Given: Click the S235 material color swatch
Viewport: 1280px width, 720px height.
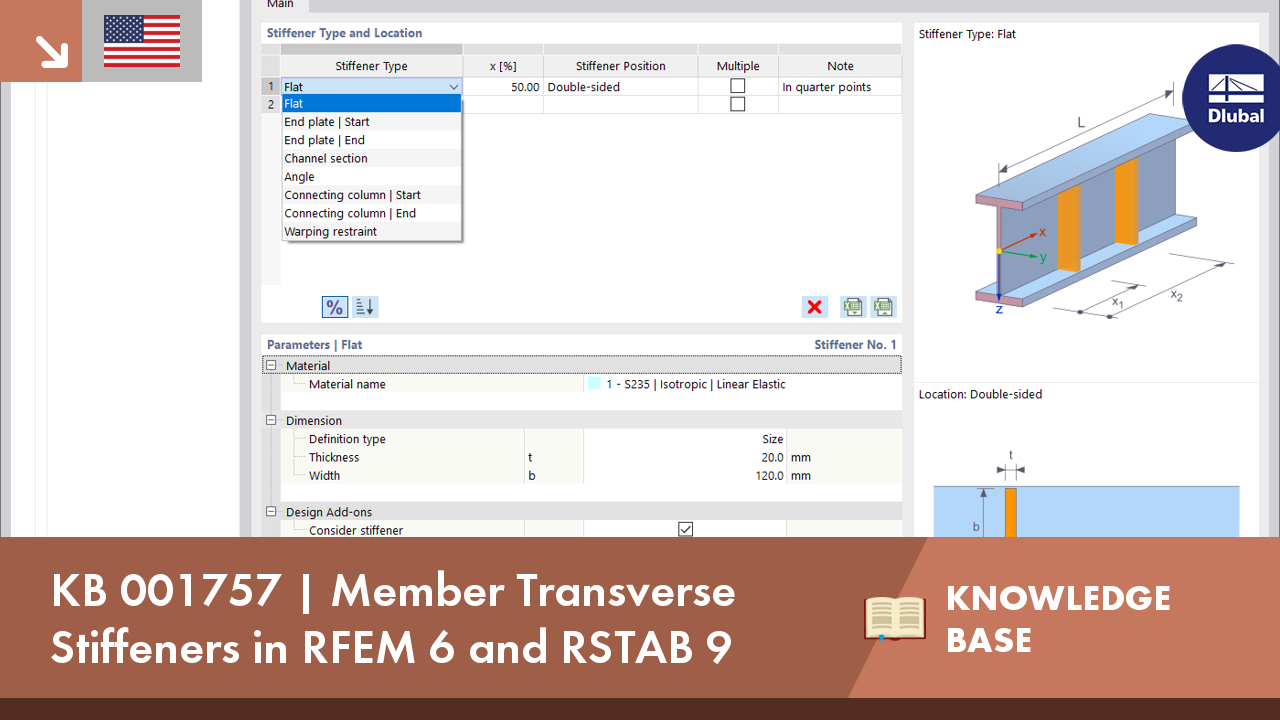Looking at the screenshot, I should click(595, 384).
